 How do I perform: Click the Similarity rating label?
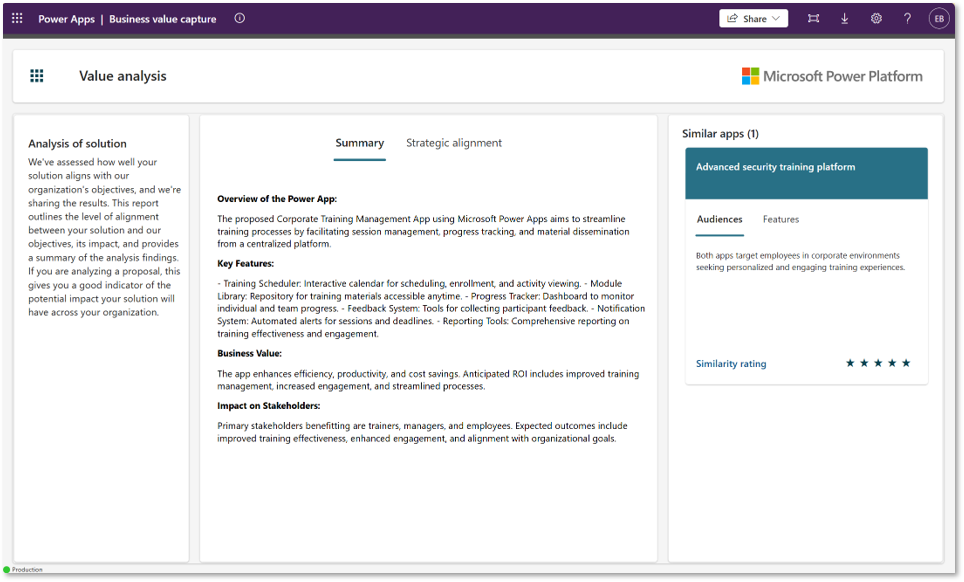coord(731,364)
